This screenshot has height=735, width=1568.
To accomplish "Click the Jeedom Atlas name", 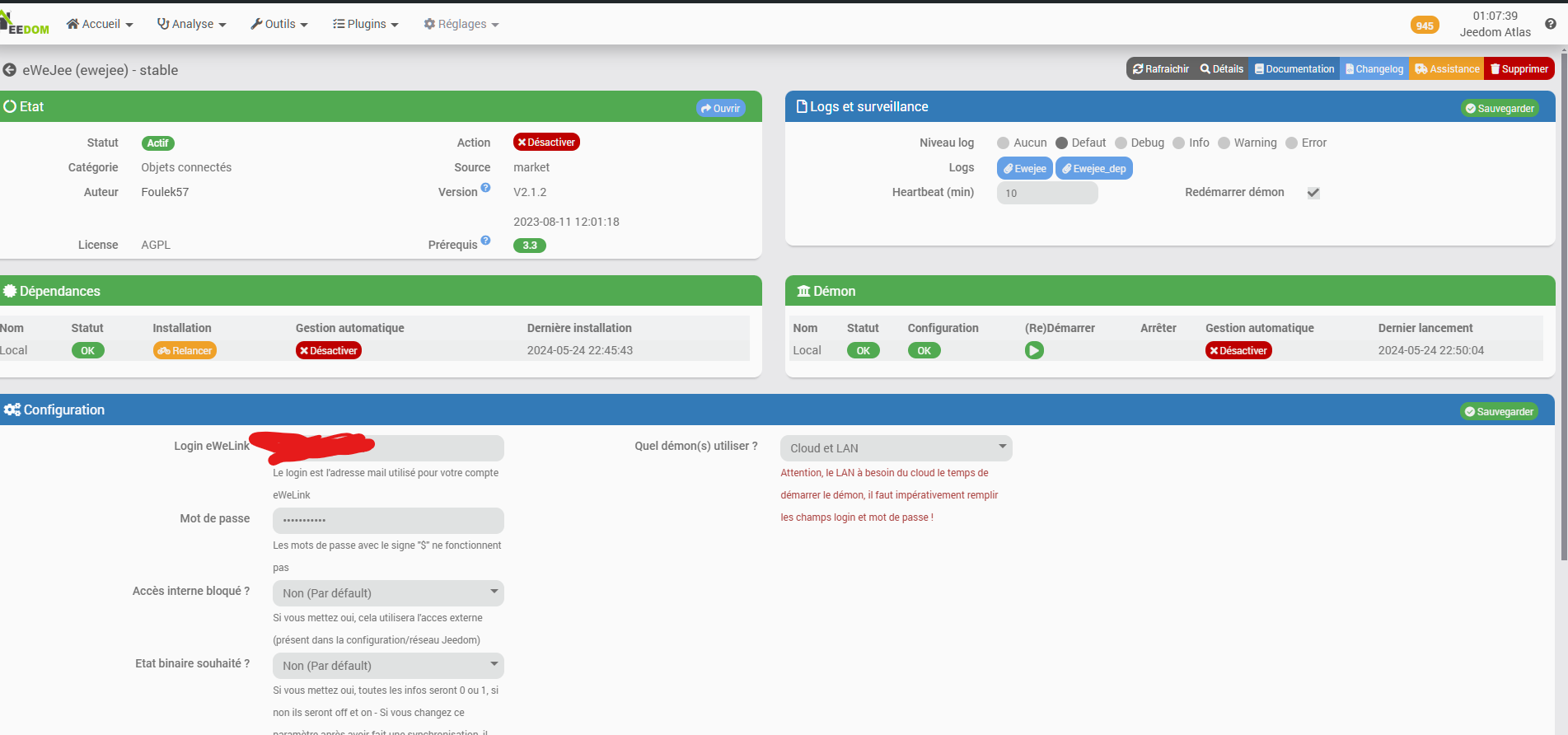I will click(x=1495, y=32).
